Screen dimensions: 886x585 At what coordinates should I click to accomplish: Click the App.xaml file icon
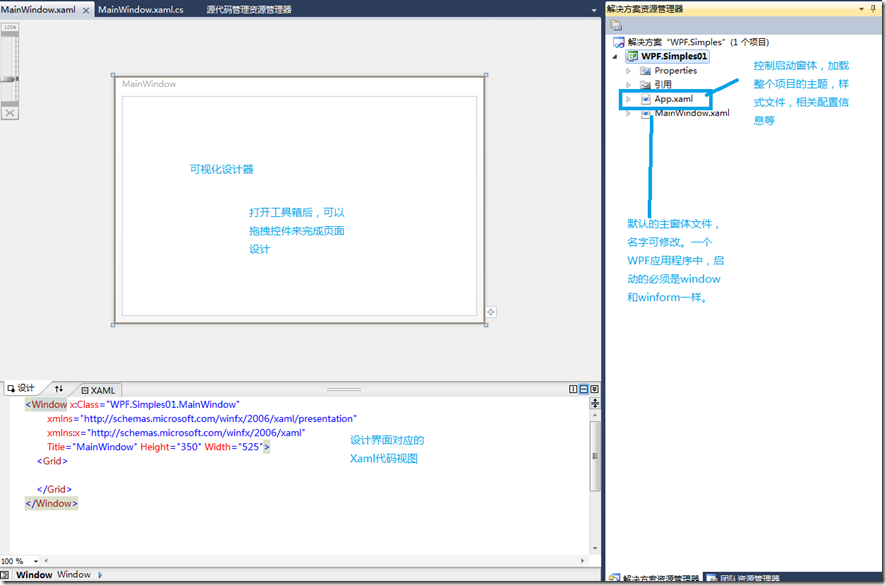[x=645, y=99]
